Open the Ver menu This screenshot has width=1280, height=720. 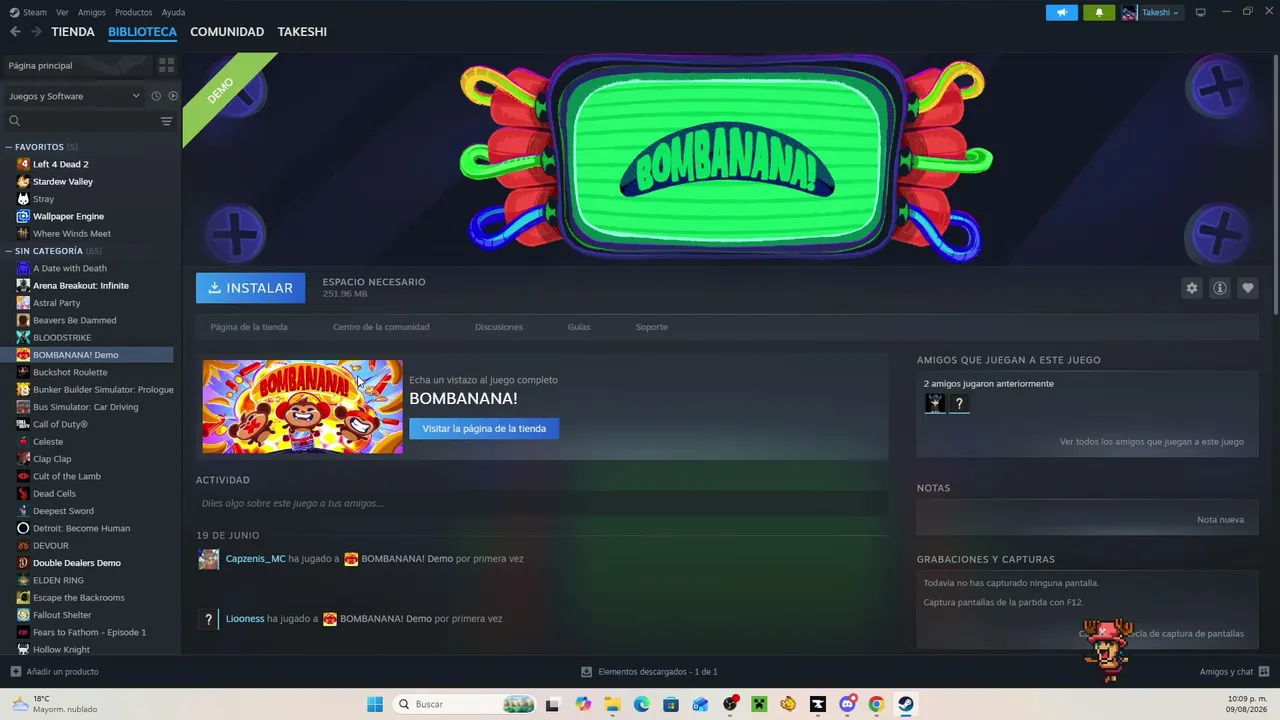63,12
